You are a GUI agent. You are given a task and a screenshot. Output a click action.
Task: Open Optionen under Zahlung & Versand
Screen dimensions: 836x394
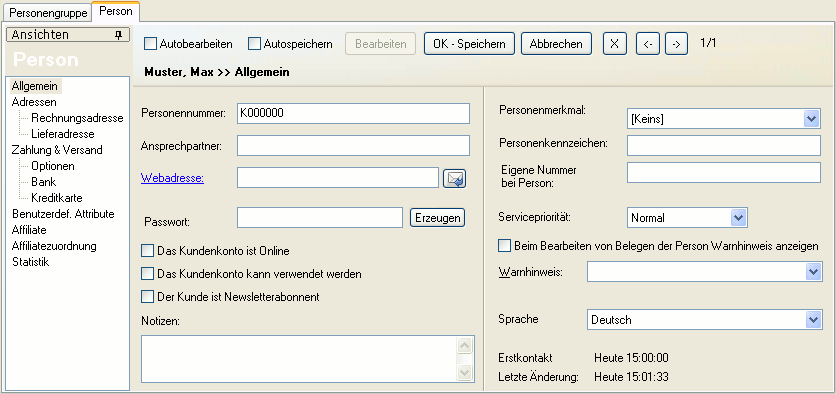pyautogui.click(x=53, y=166)
